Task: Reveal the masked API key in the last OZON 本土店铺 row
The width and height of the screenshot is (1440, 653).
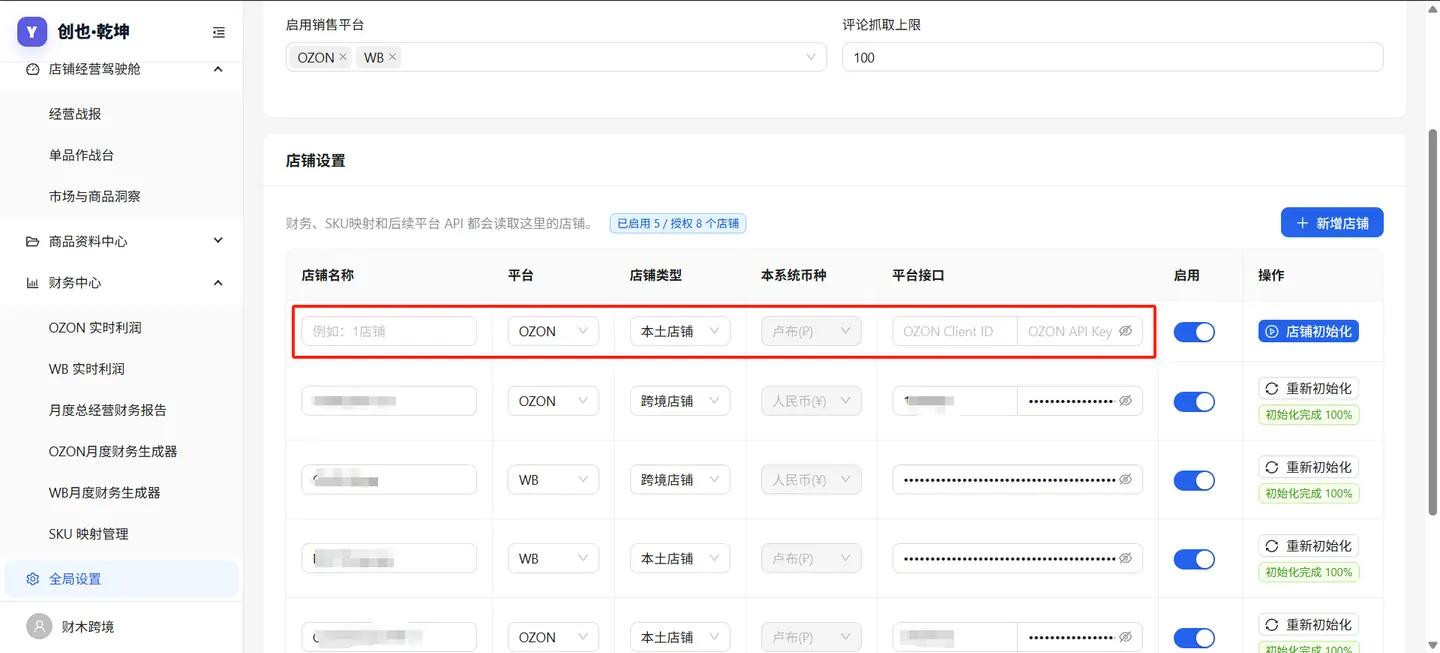Action: pyautogui.click(x=1125, y=637)
